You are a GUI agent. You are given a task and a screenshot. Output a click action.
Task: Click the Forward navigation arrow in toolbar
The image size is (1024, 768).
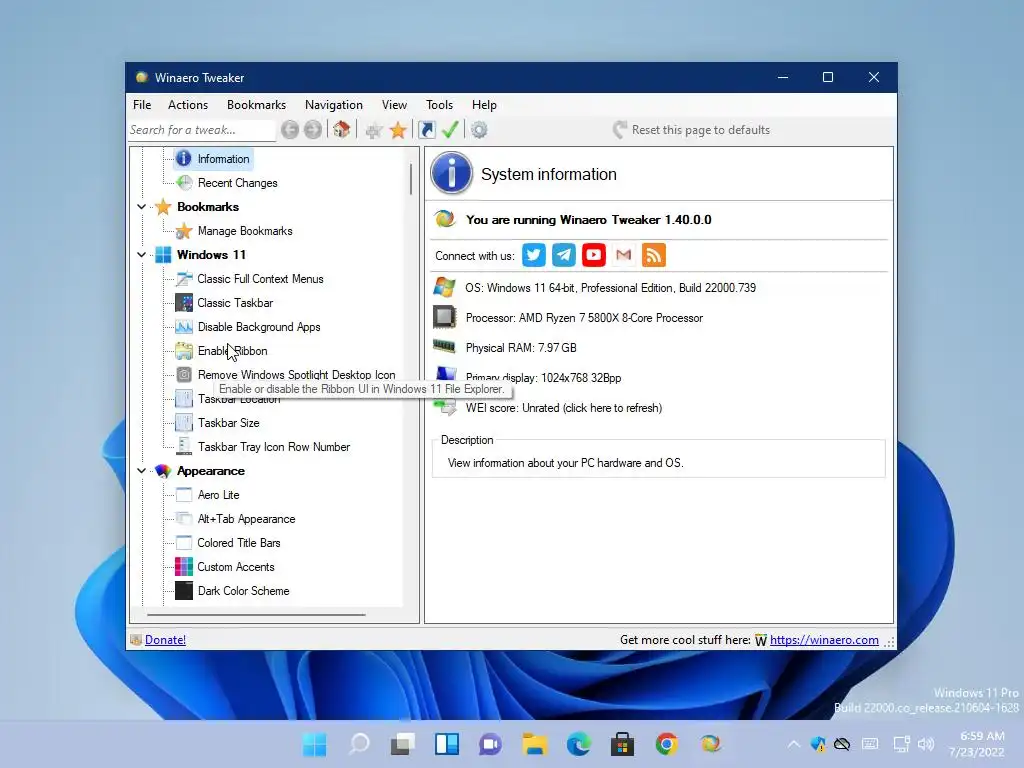(x=313, y=130)
